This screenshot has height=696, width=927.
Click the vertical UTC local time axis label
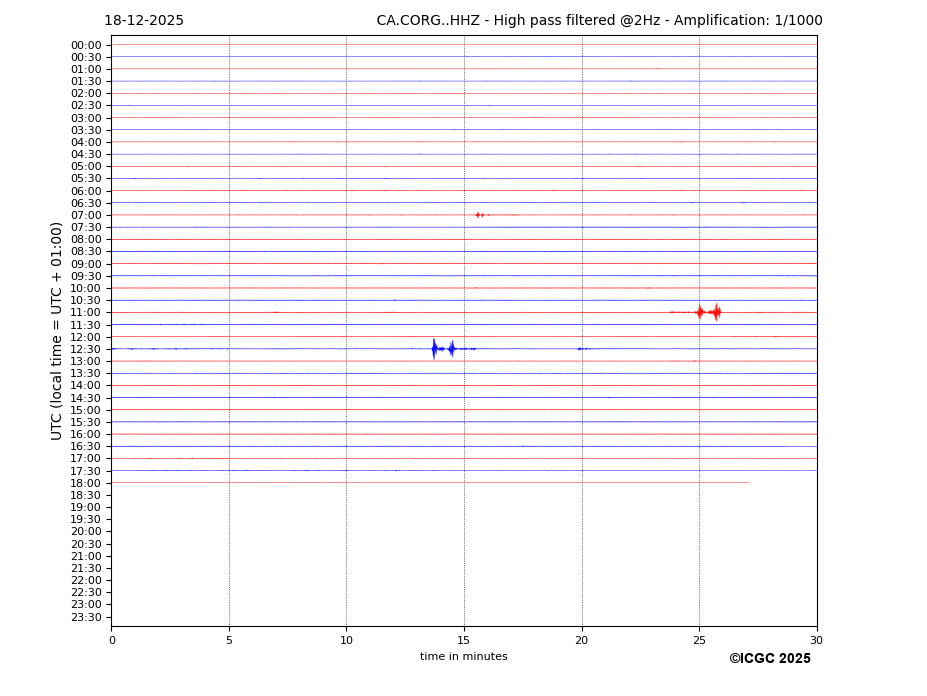(x=57, y=330)
